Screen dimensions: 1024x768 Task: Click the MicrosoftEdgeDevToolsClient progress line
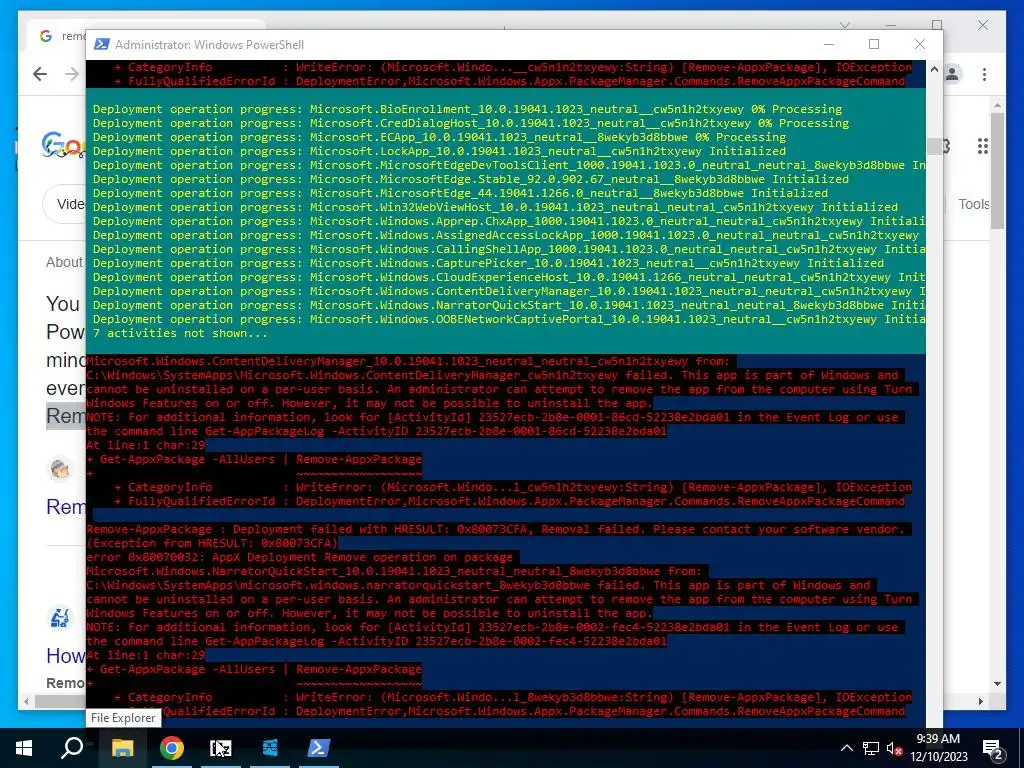(509, 165)
